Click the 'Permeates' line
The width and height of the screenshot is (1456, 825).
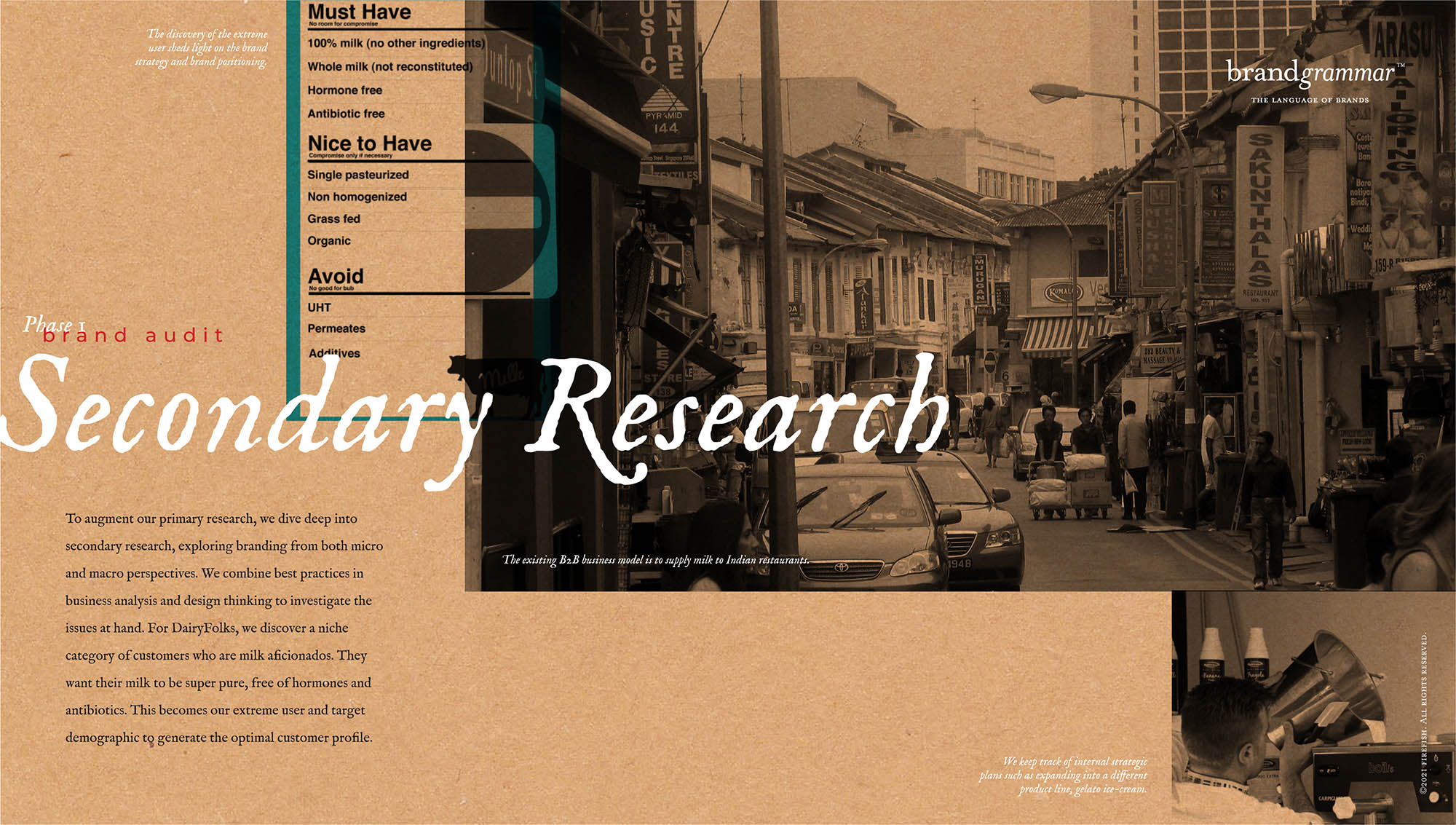(x=336, y=328)
